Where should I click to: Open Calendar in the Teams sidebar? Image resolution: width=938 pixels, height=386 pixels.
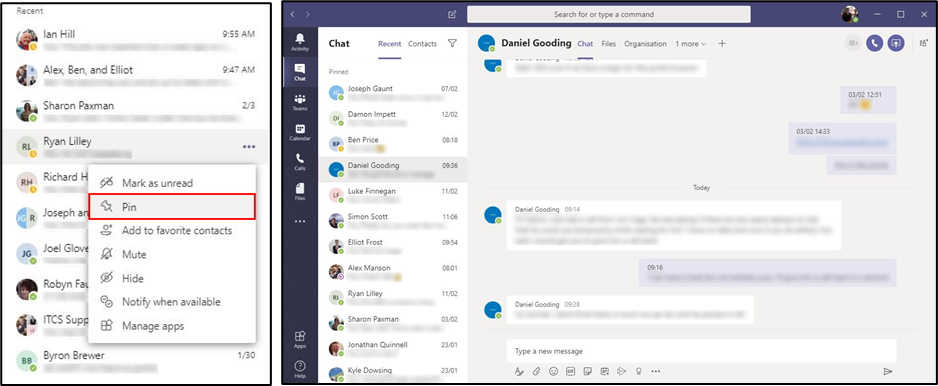coord(300,132)
